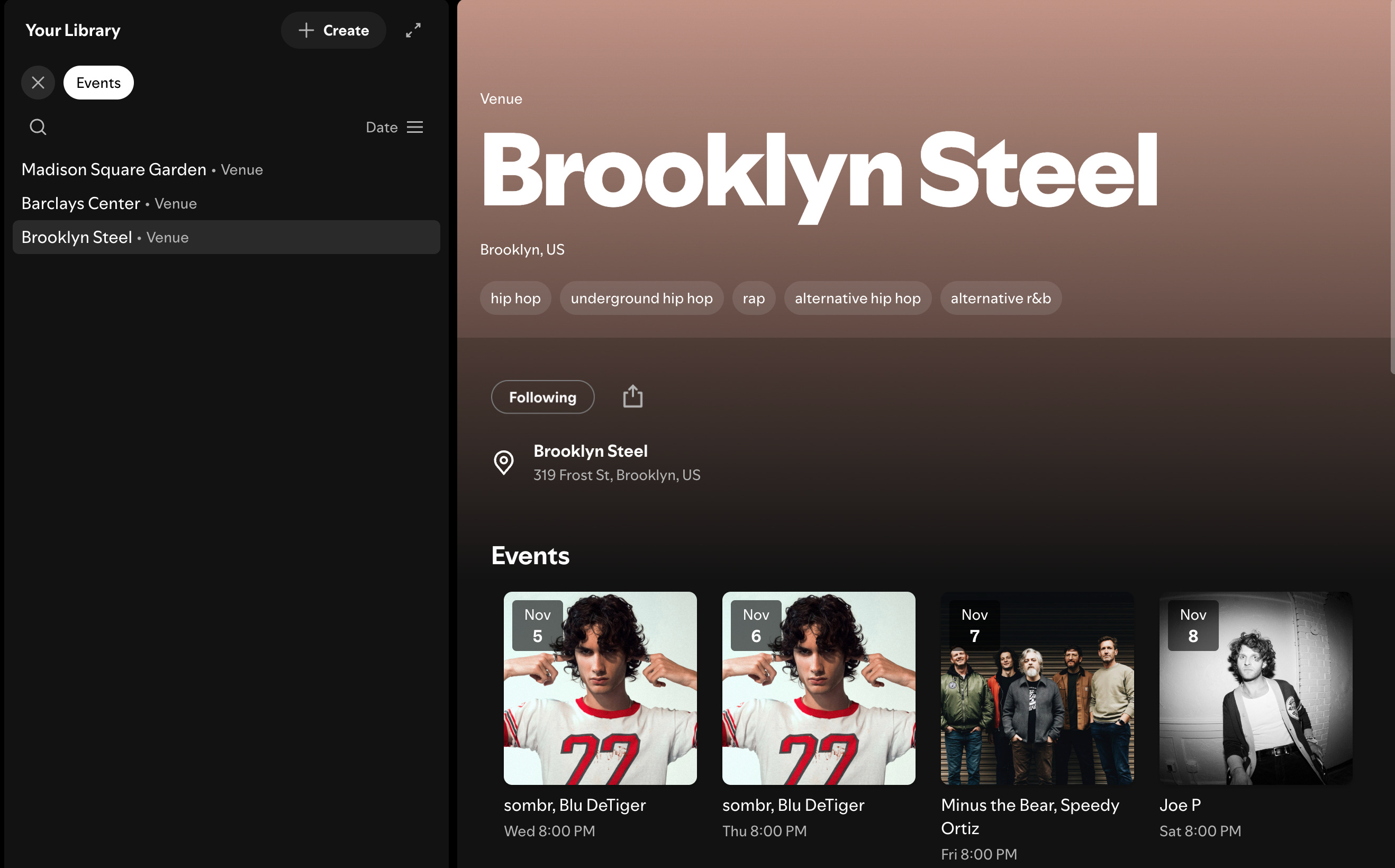Click the hip hop genre tag
The width and height of the screenshot is (1395, 868).
(515, 299)
